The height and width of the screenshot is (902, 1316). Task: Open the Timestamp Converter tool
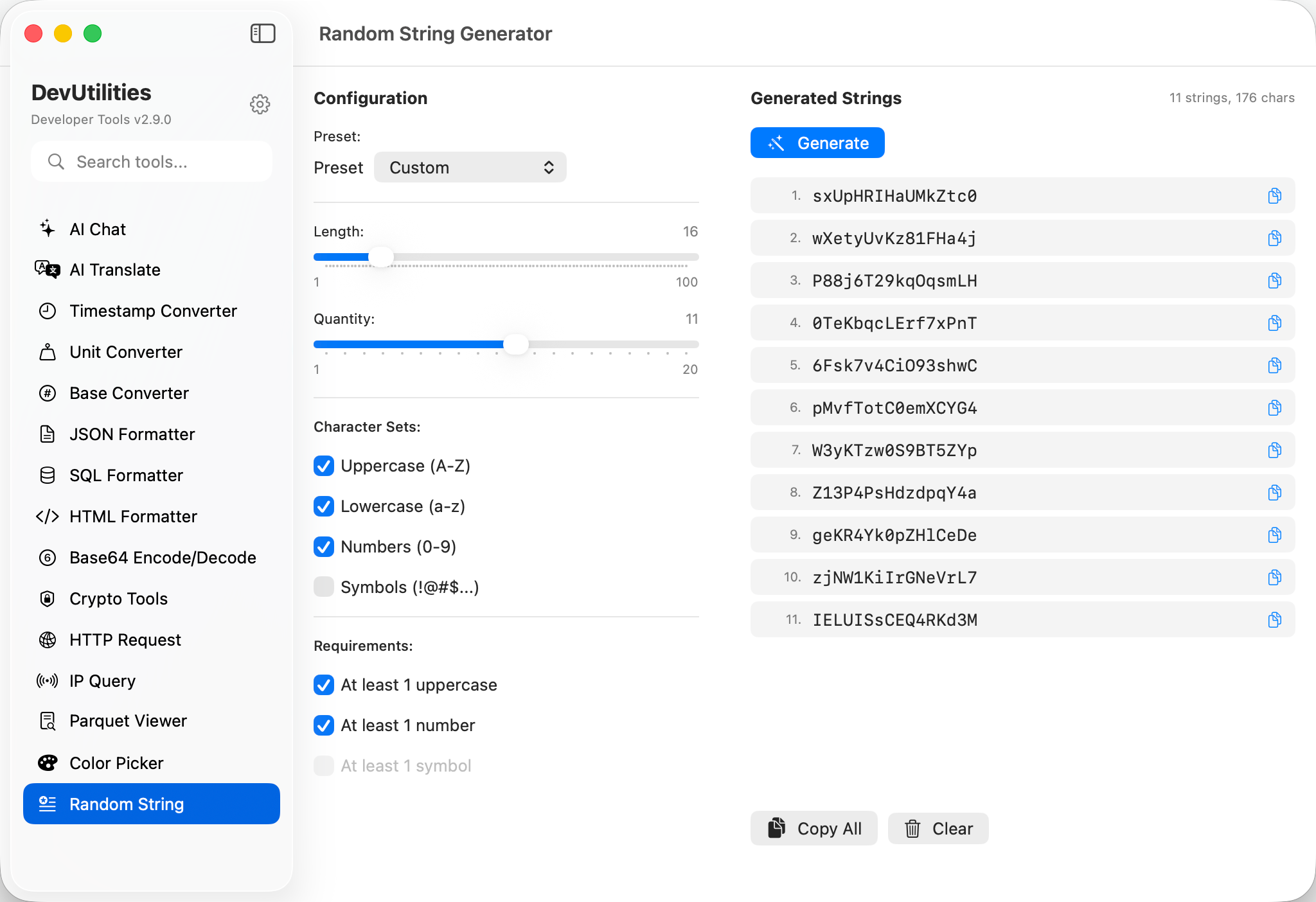click(x=153, y=311)
